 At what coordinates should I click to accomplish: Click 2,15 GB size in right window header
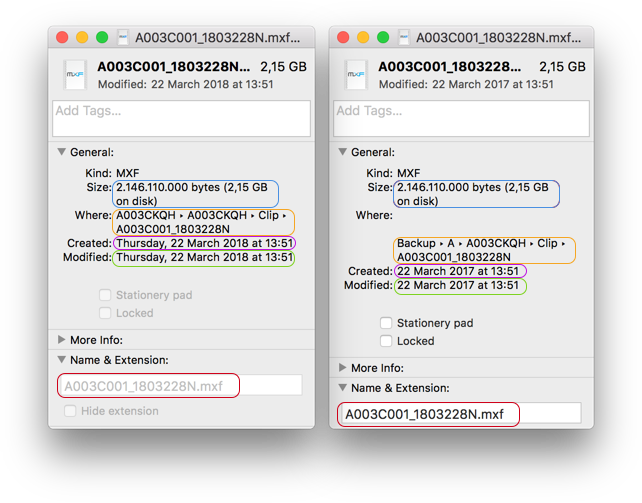pos(563,67)
